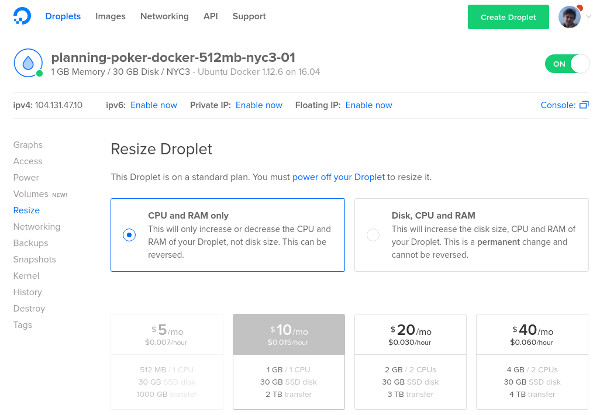
Task: Expand the dropdown arrow next to avatar
Action: [x=589, y=16]
